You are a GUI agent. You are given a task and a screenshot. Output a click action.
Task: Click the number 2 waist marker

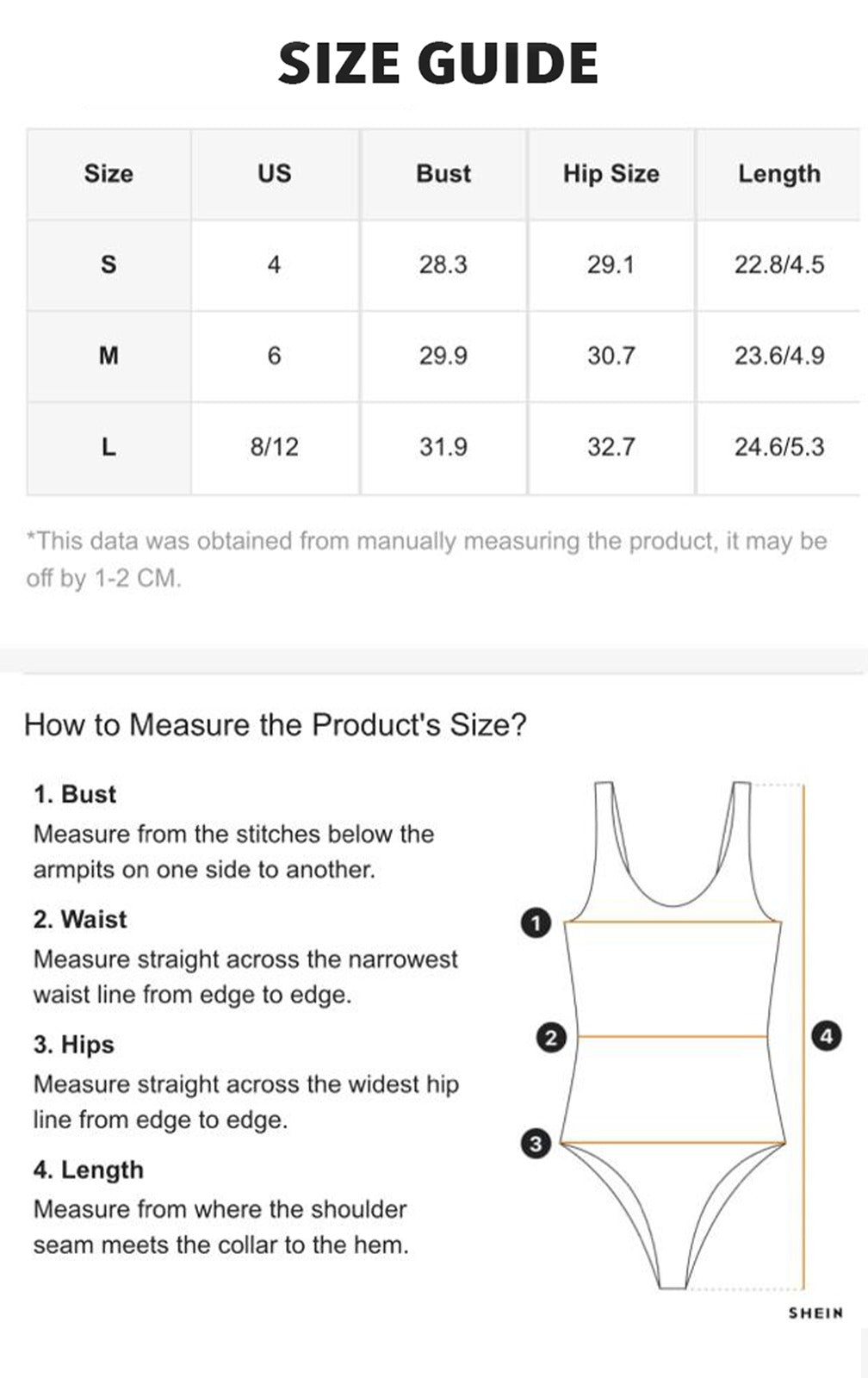coord(551,1037)
